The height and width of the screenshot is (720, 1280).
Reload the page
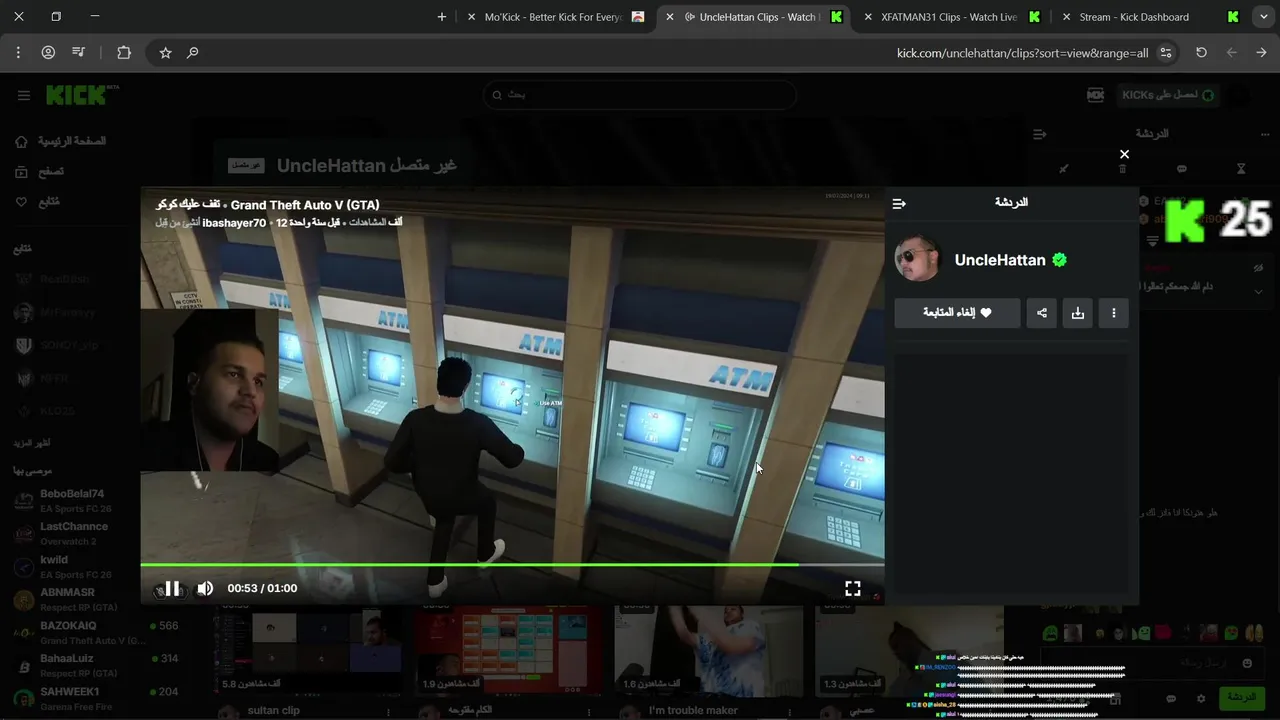[x=1202, y=53]
